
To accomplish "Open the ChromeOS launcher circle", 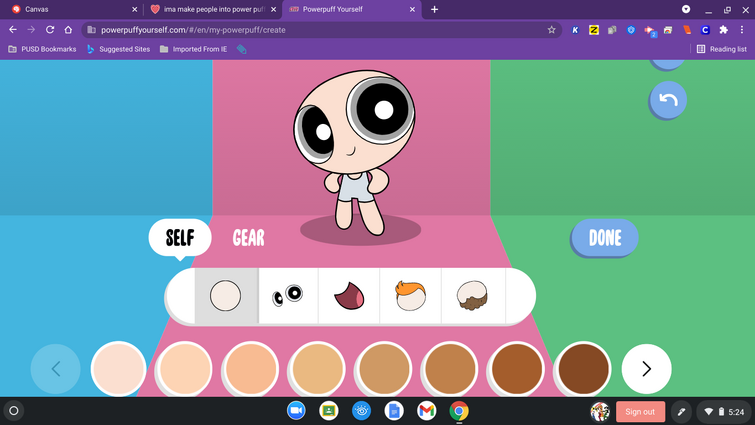I will point(14,411).
